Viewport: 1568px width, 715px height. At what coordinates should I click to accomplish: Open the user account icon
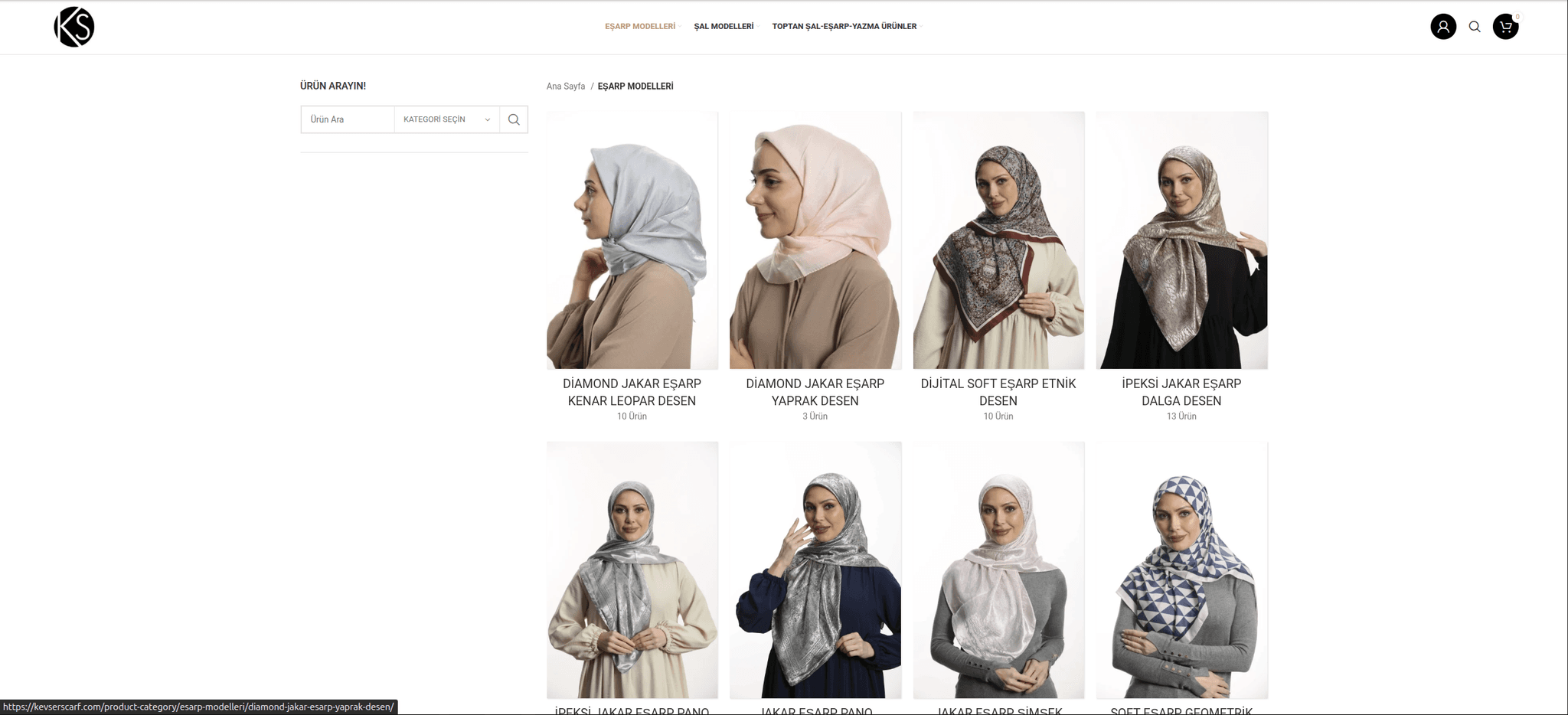pyautogui.click(x=1443, y=27)
